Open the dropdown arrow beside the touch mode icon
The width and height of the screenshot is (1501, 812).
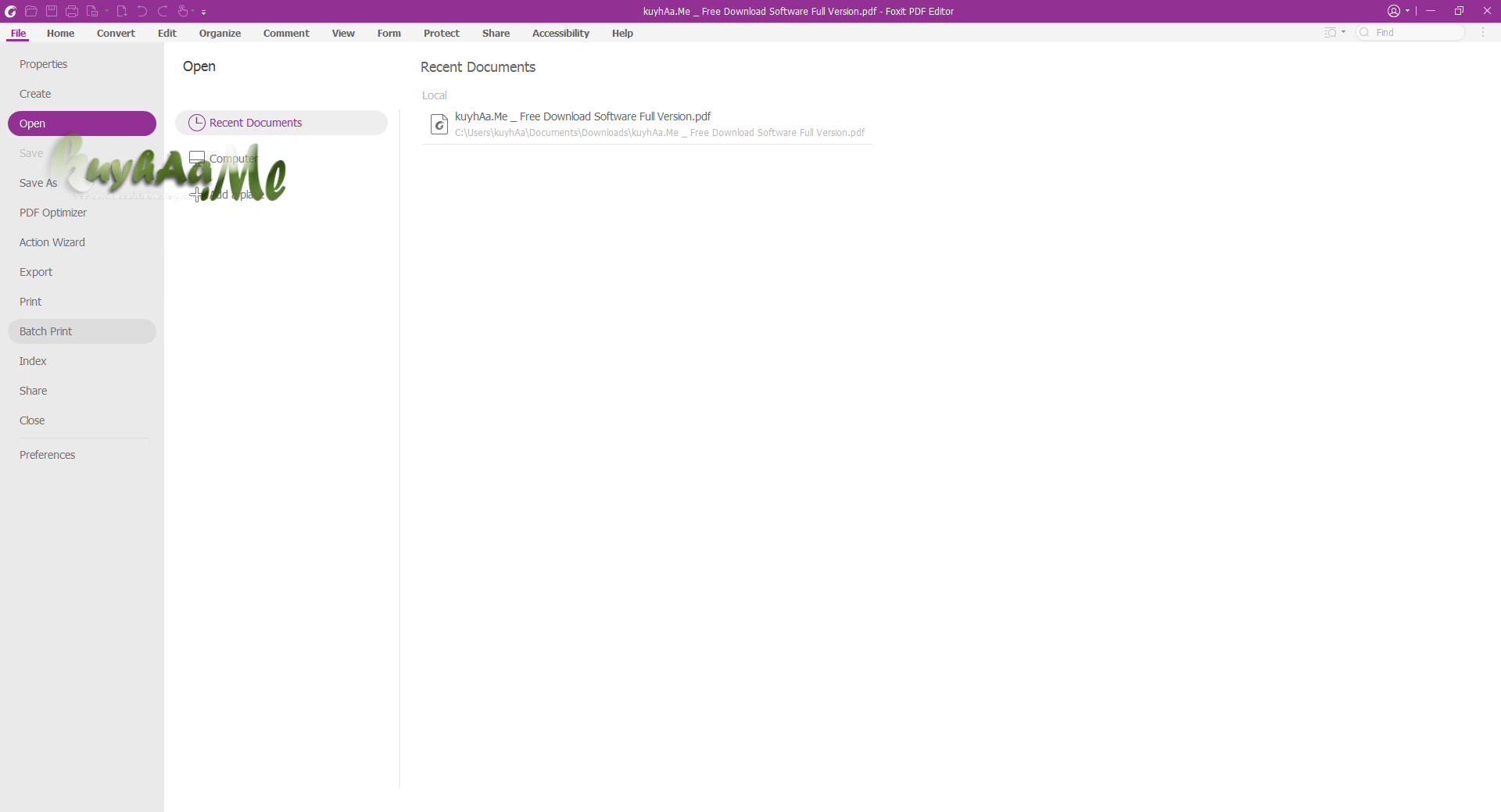pos(193,11)
